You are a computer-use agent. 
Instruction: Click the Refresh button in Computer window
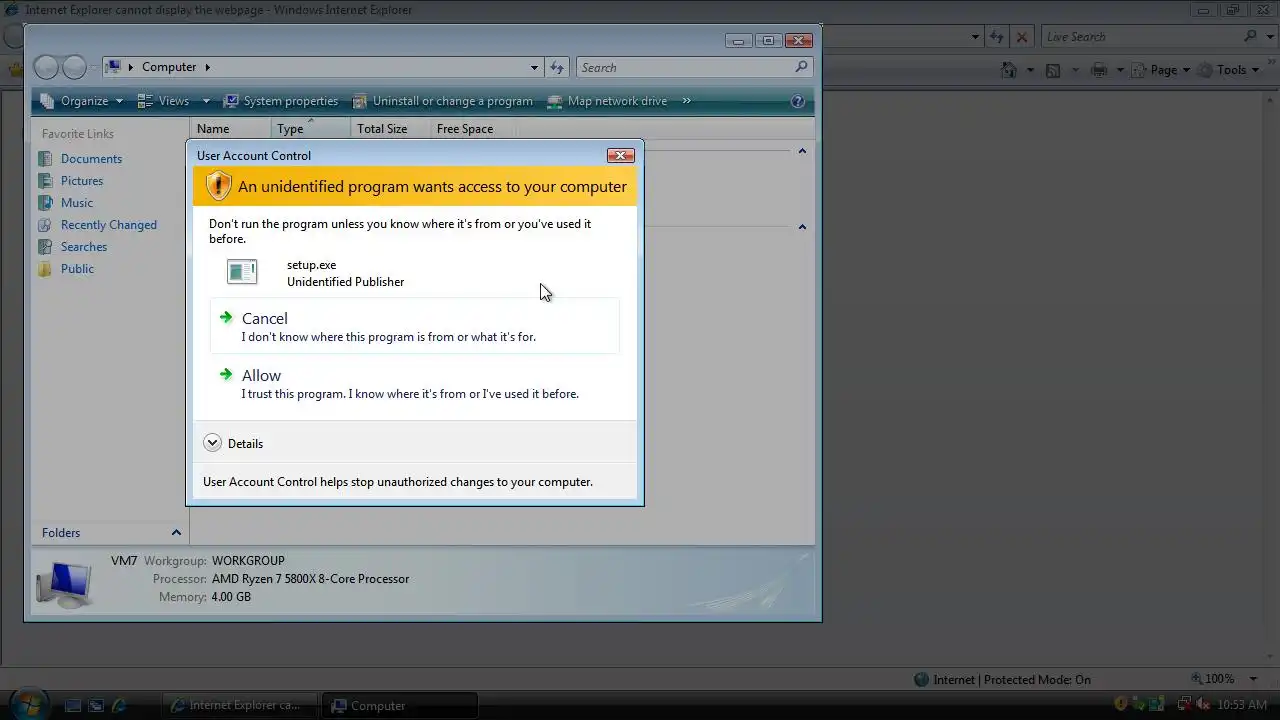(557, 67)
